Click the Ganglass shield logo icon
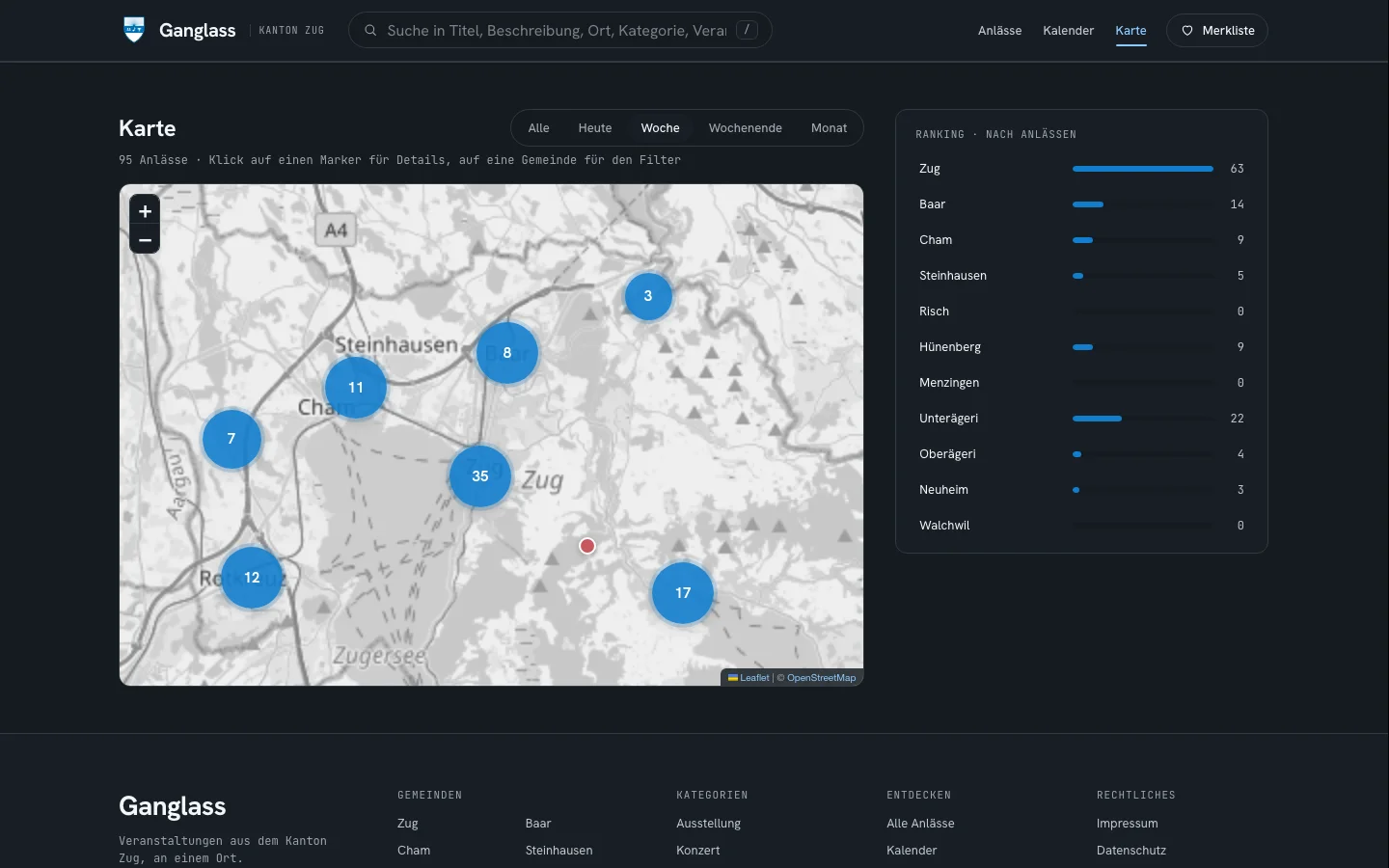 (134, 30)
